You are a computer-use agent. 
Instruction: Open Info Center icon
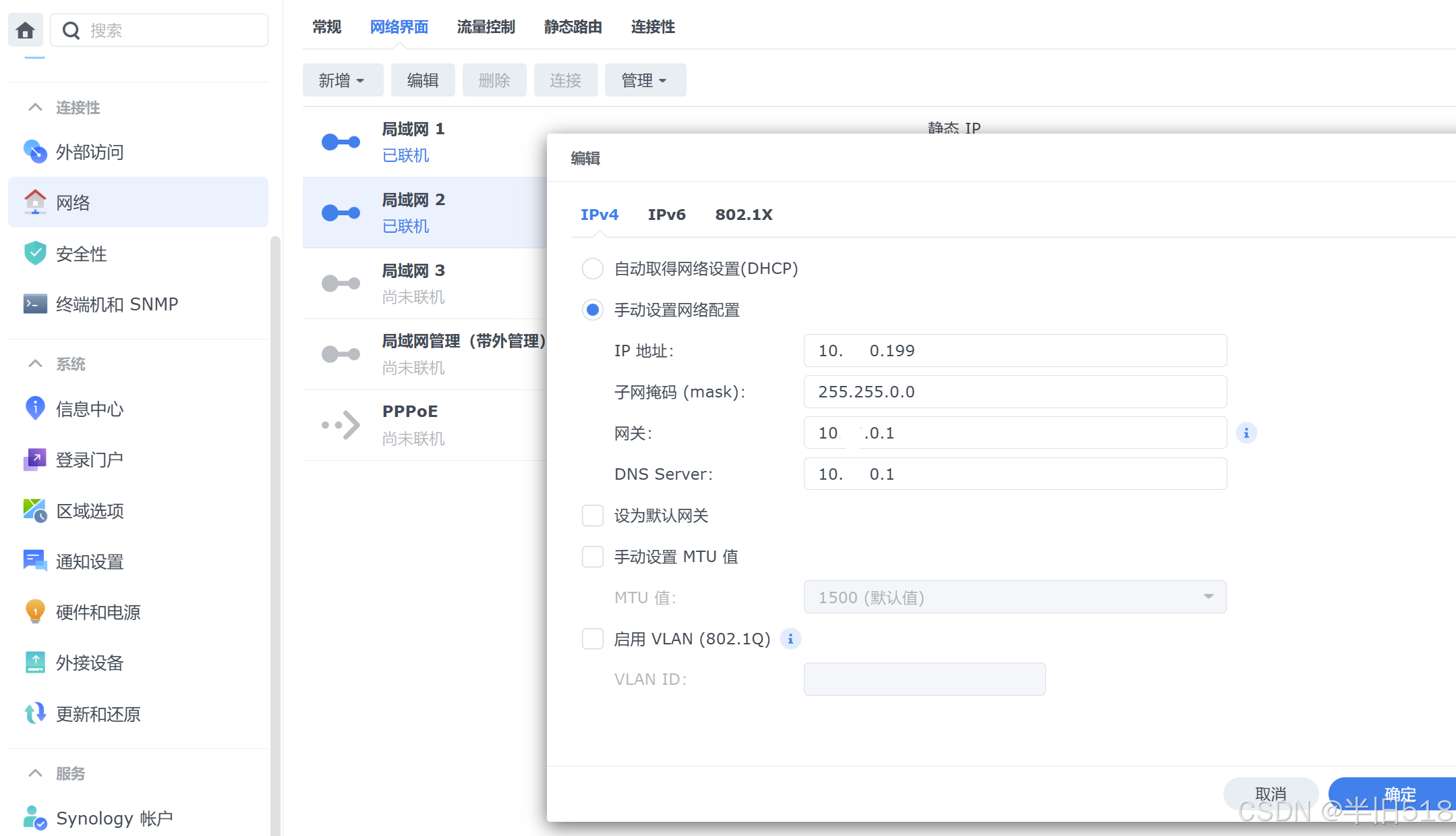click(35, 409)
